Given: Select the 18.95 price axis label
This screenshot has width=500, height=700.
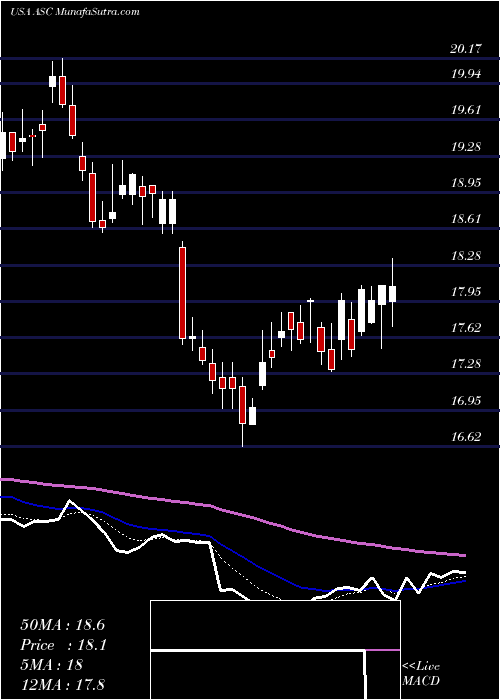Looking at the screenshot, I should (x=466, y=183).
